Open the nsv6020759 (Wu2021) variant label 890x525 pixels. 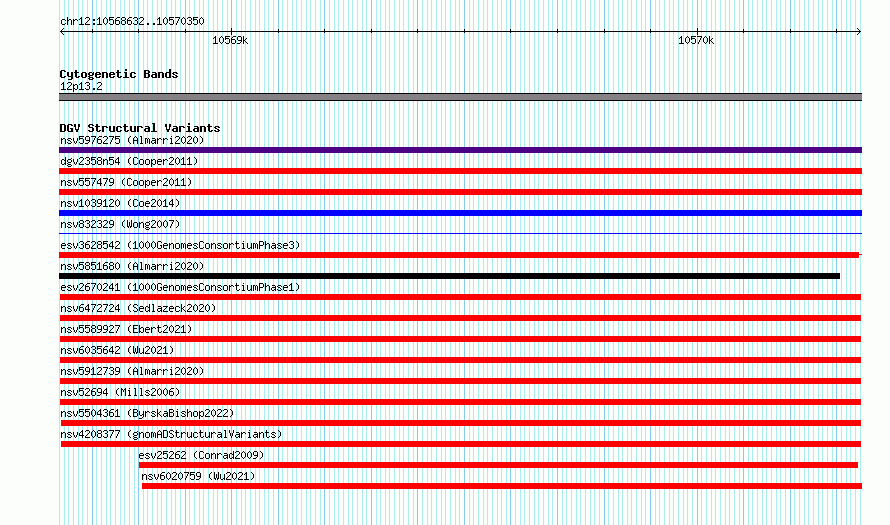pos(198,476)
